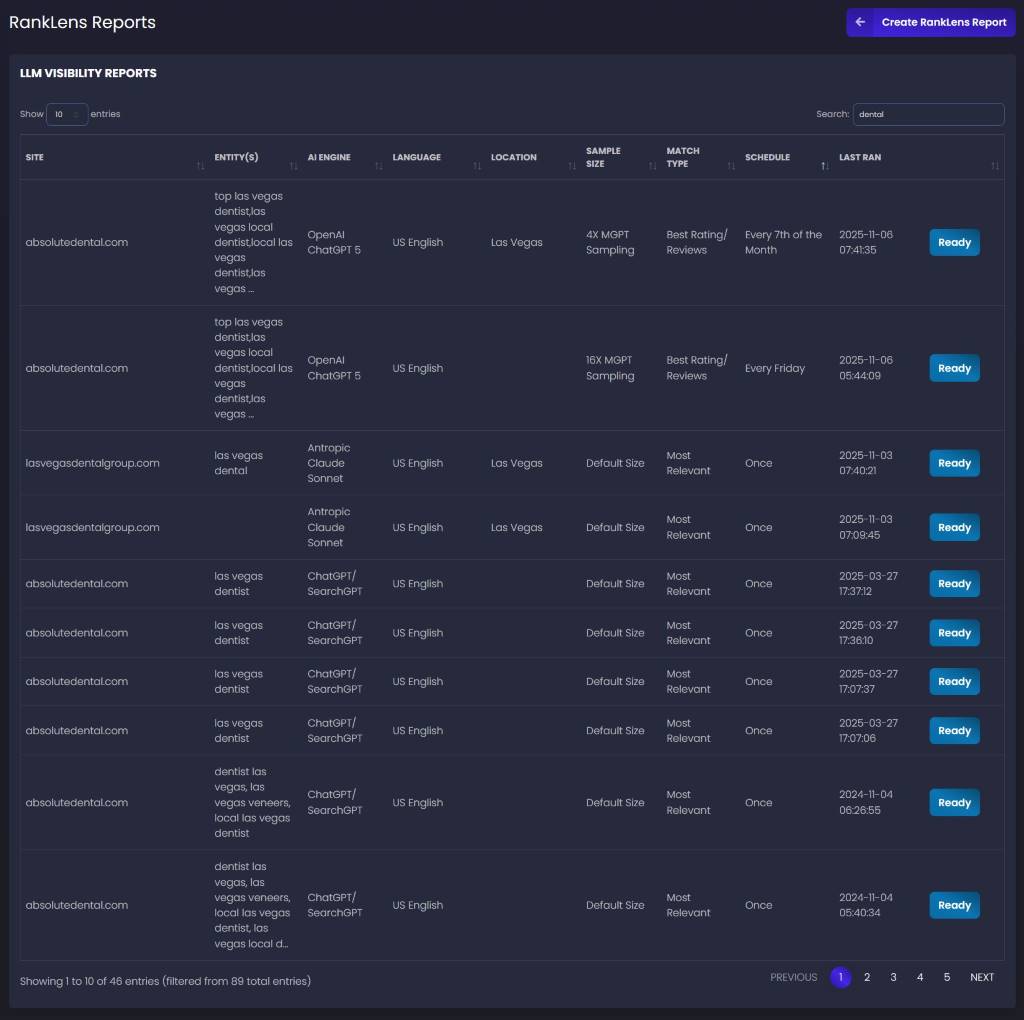Click Schedule column sort arrow icon

[x=825, y=166]
